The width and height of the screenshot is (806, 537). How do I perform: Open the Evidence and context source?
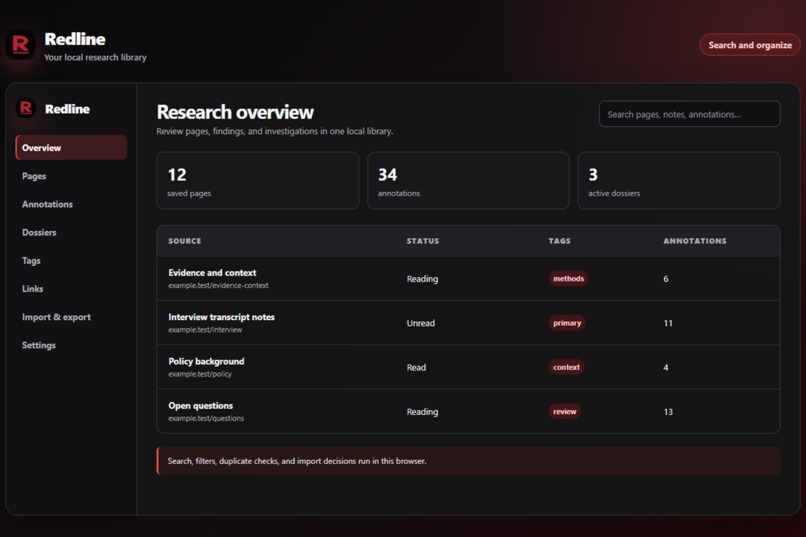point(212,273)
